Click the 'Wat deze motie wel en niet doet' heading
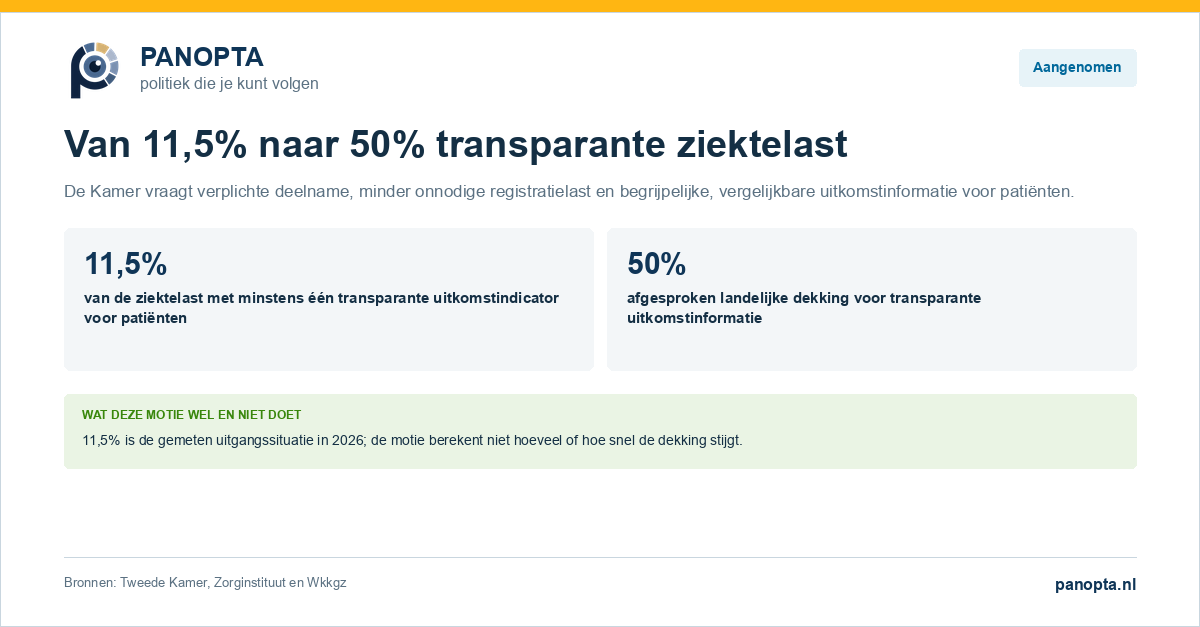 click(191, 414)
